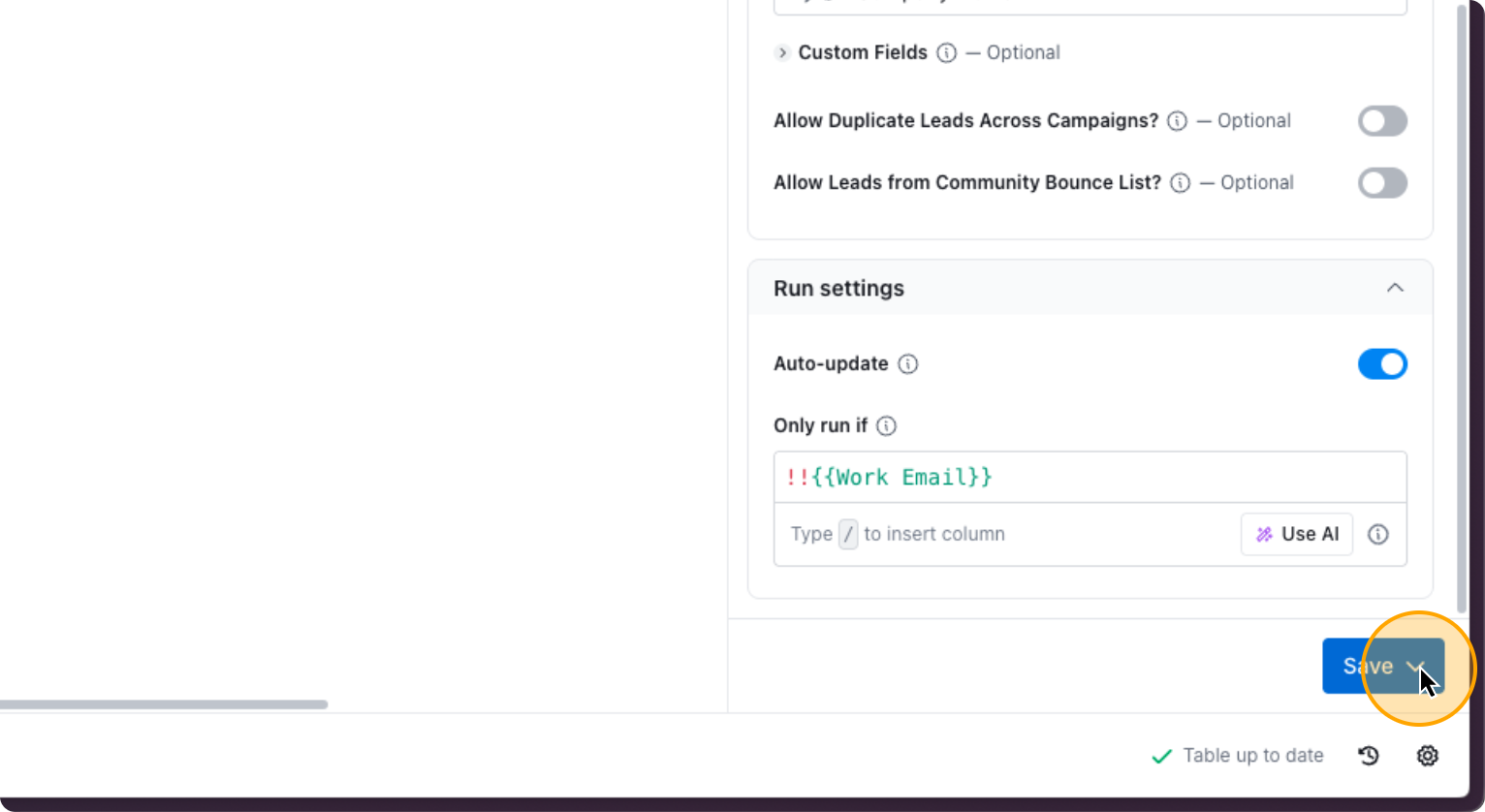Click info icon beside Allow Duplicate Leads
Image resolution: width=1485 pixels, height=812 pixels.
pos(1177,121)
